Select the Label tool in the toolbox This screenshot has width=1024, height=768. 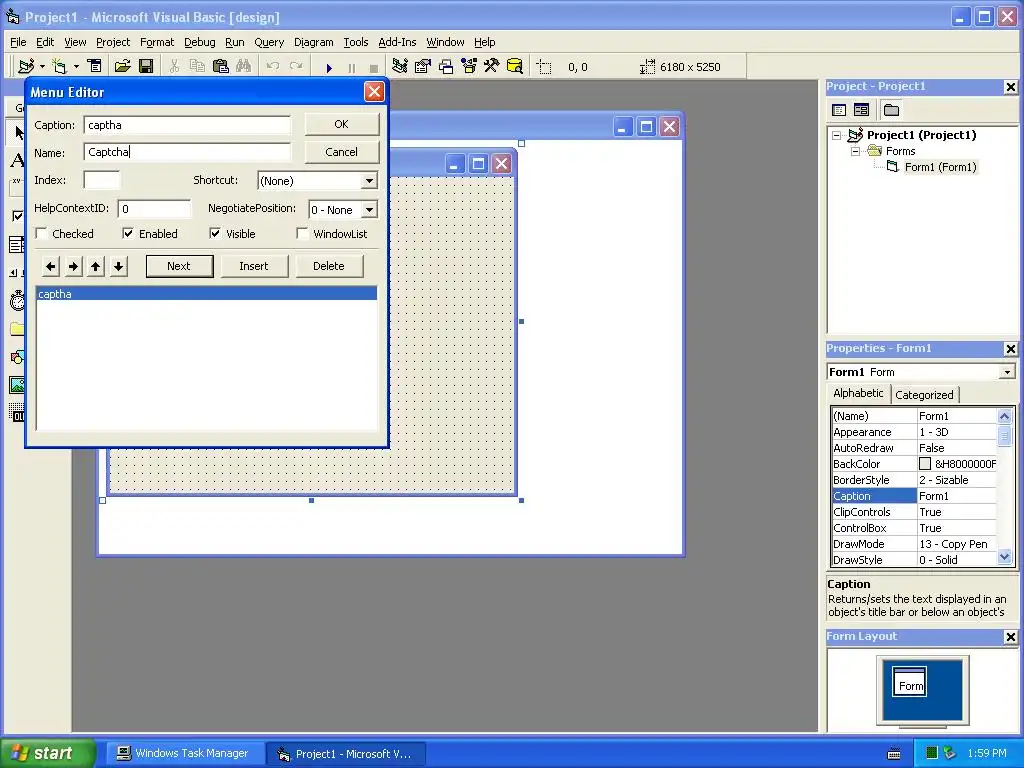[17, 160]
